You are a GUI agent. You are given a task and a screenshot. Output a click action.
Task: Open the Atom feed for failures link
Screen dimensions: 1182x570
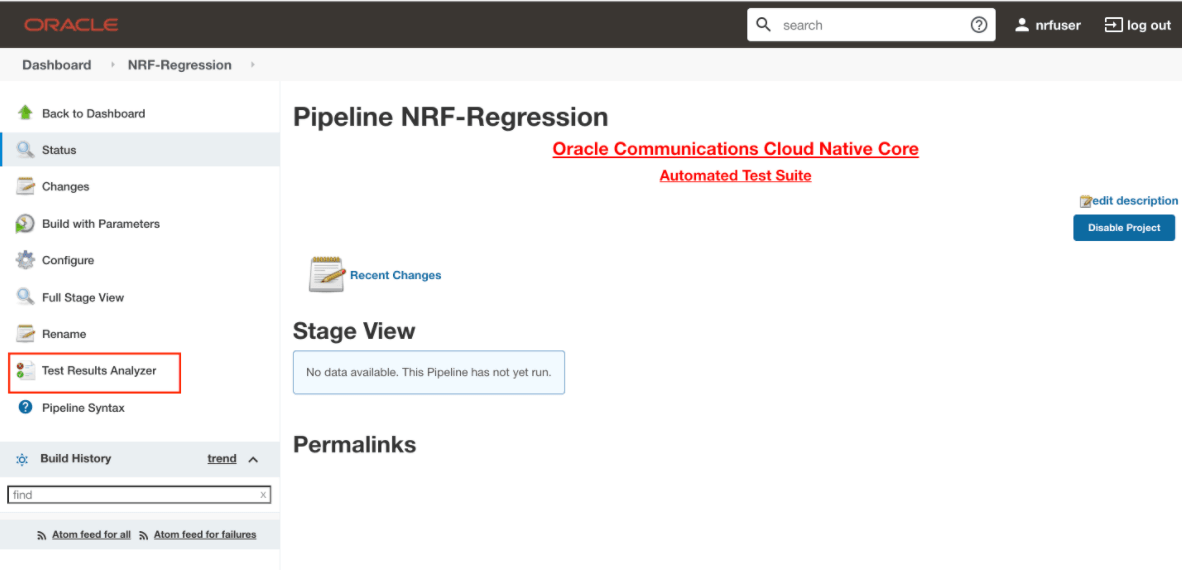(x=204, y=535)
